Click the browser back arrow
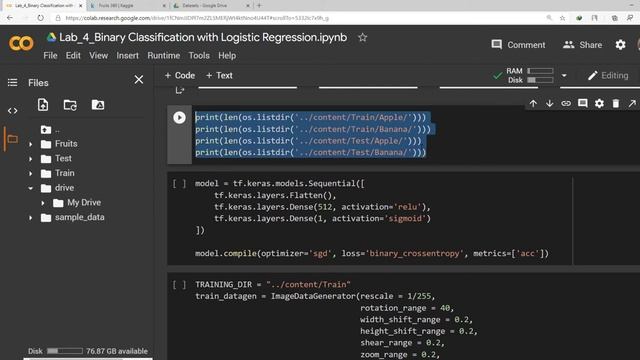This screenshot has height=360, width=640. [x=9, y=18]
